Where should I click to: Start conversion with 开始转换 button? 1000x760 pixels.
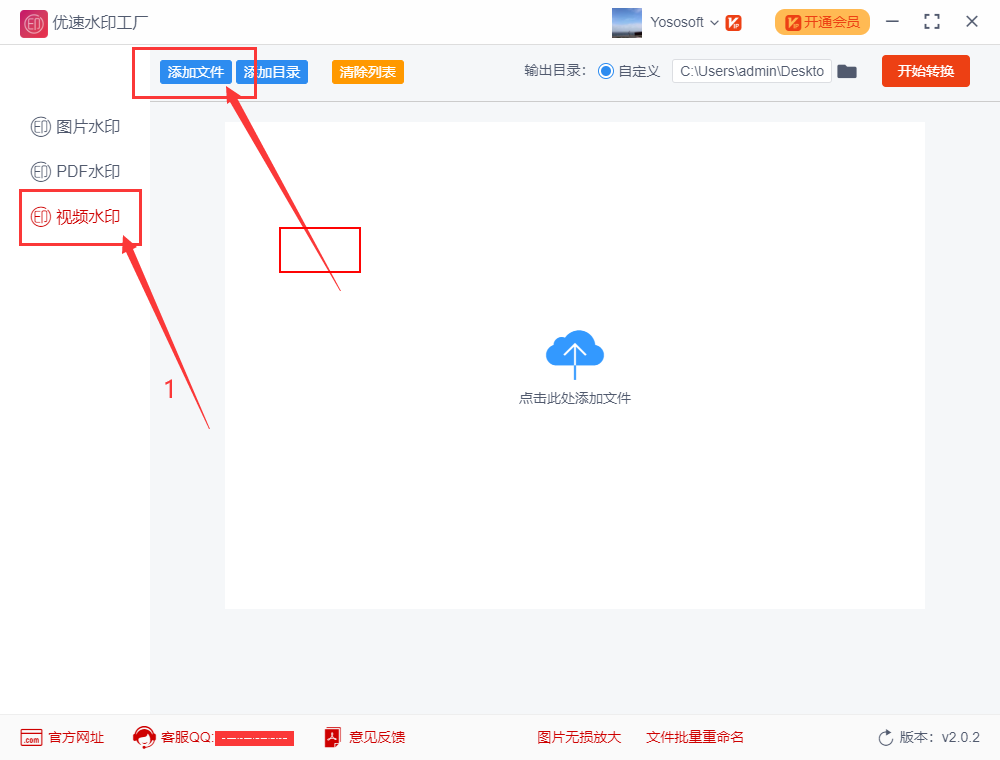[925, 71]
